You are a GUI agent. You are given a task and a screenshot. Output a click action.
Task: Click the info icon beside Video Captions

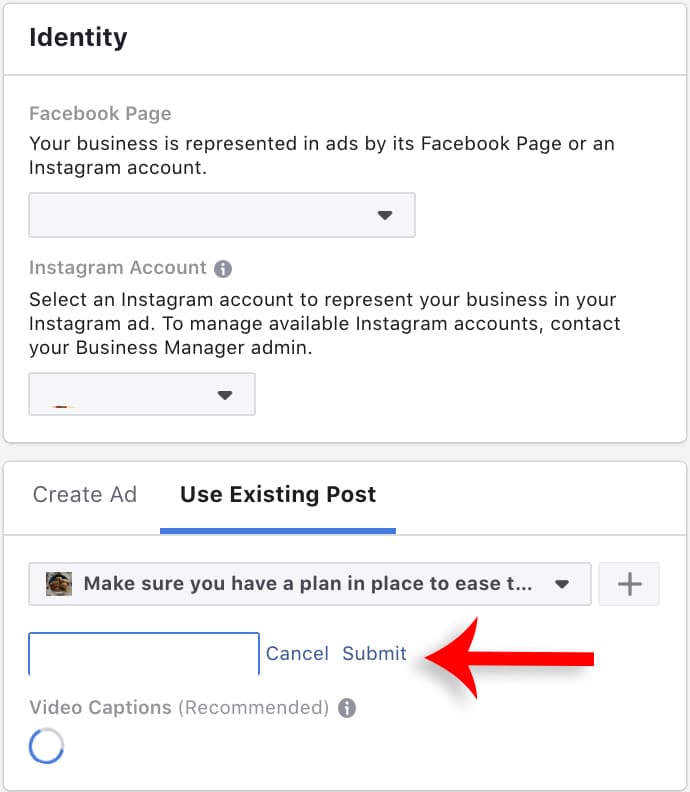point(347,708)
